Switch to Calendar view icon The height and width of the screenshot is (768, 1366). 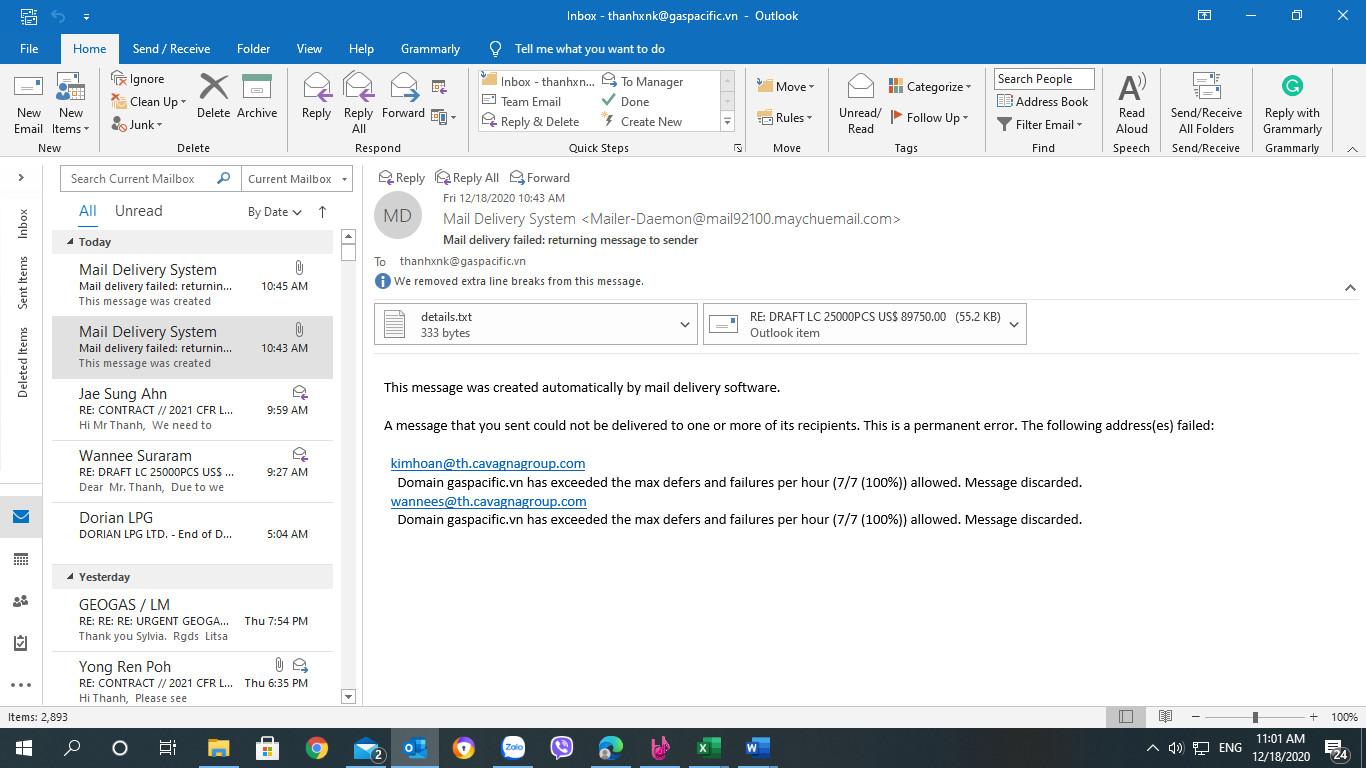21,559
